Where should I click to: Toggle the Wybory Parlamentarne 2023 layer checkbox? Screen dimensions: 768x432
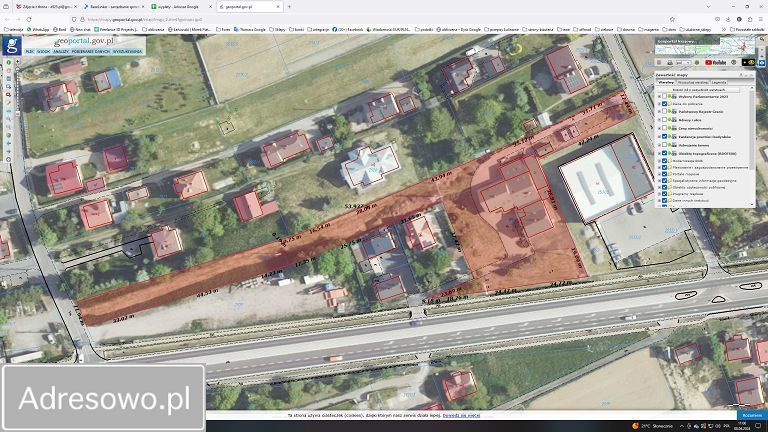[666, 96]
